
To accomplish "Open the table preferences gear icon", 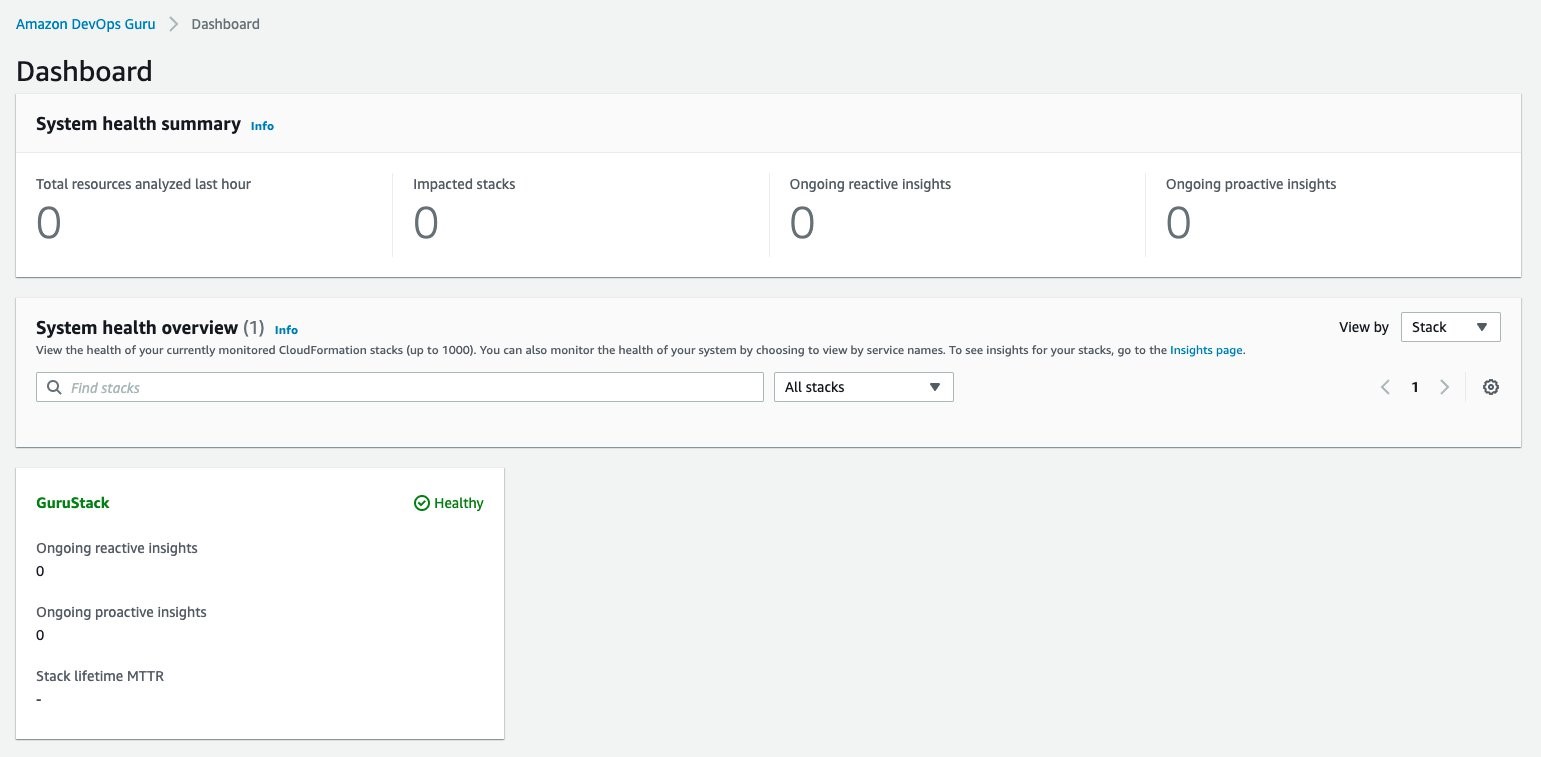I will pos(1490,387).
